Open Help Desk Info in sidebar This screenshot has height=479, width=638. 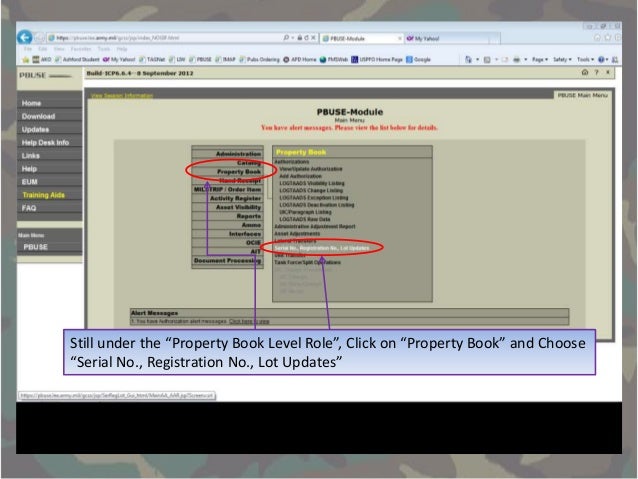49,142
